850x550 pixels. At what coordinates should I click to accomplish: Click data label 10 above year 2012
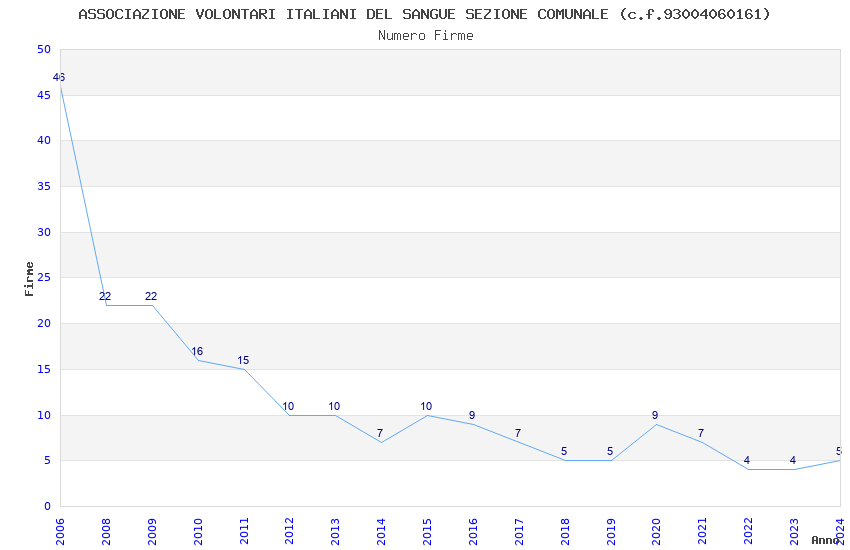288,406
